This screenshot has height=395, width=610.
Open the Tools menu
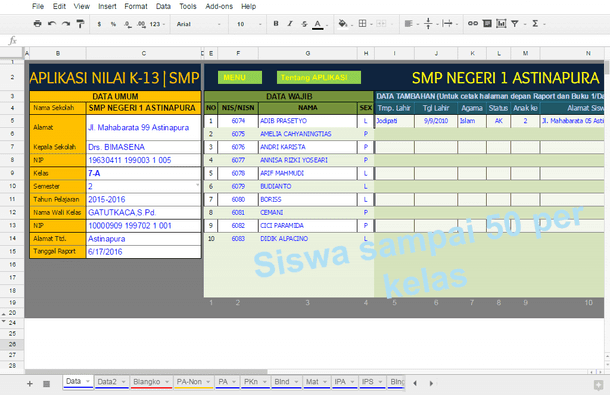(x=188, y=6)
